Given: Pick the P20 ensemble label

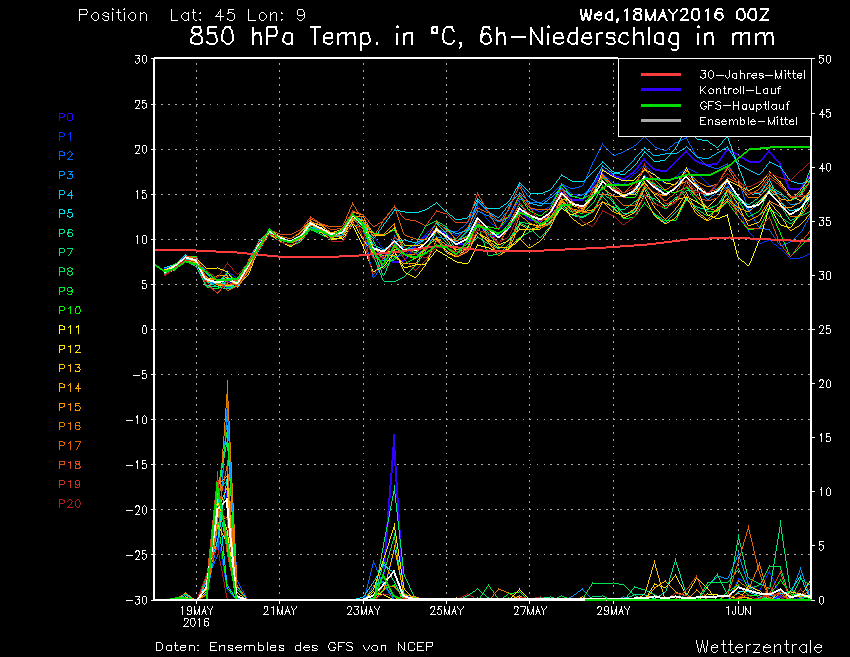Looking at the screenshot, I should tap(70, 504).
